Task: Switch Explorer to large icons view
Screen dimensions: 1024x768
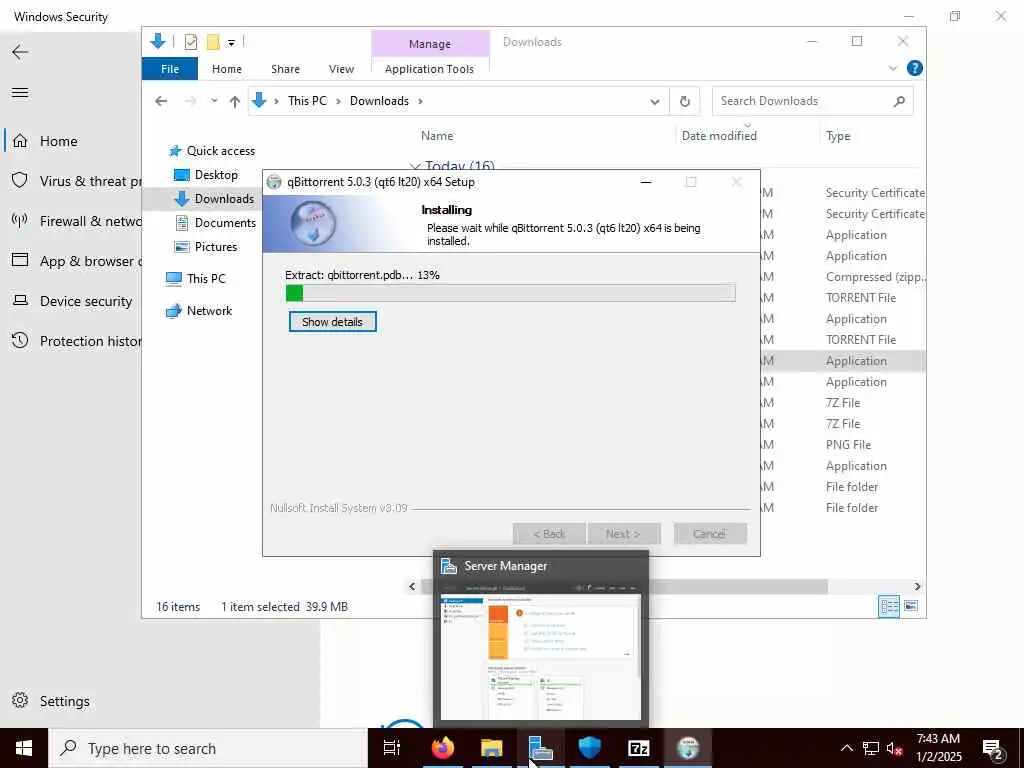Action: [x=910, y=606]
